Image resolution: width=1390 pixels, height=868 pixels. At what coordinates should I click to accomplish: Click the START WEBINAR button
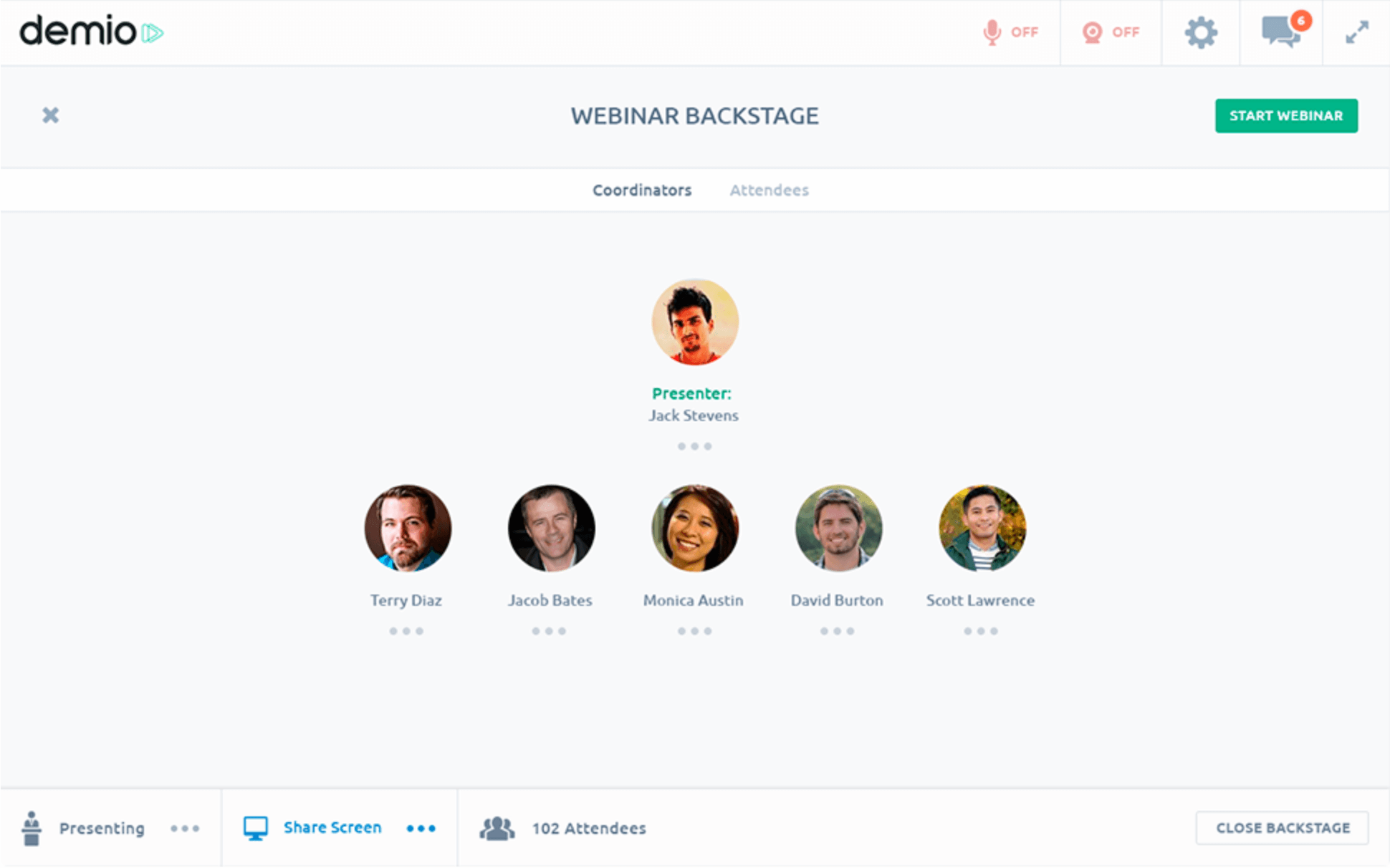(1286, 115)
